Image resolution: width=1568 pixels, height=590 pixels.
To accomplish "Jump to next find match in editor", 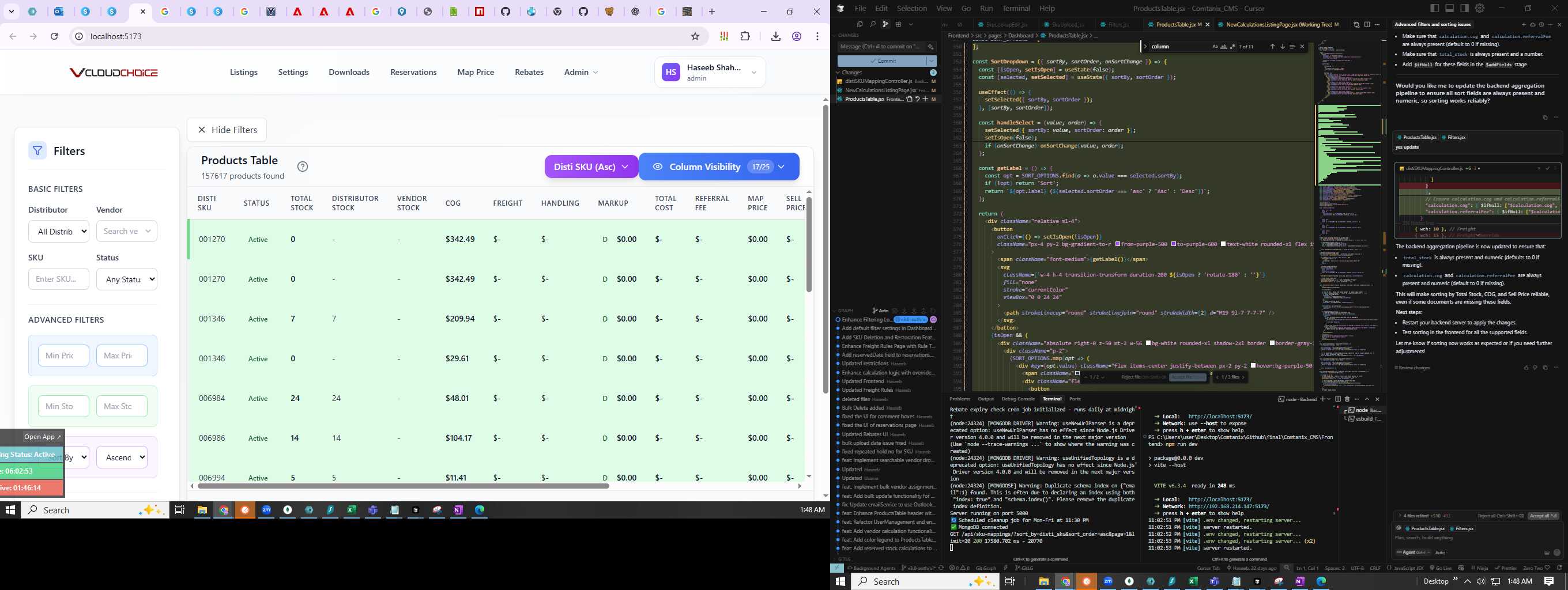I will [1283, 46].
